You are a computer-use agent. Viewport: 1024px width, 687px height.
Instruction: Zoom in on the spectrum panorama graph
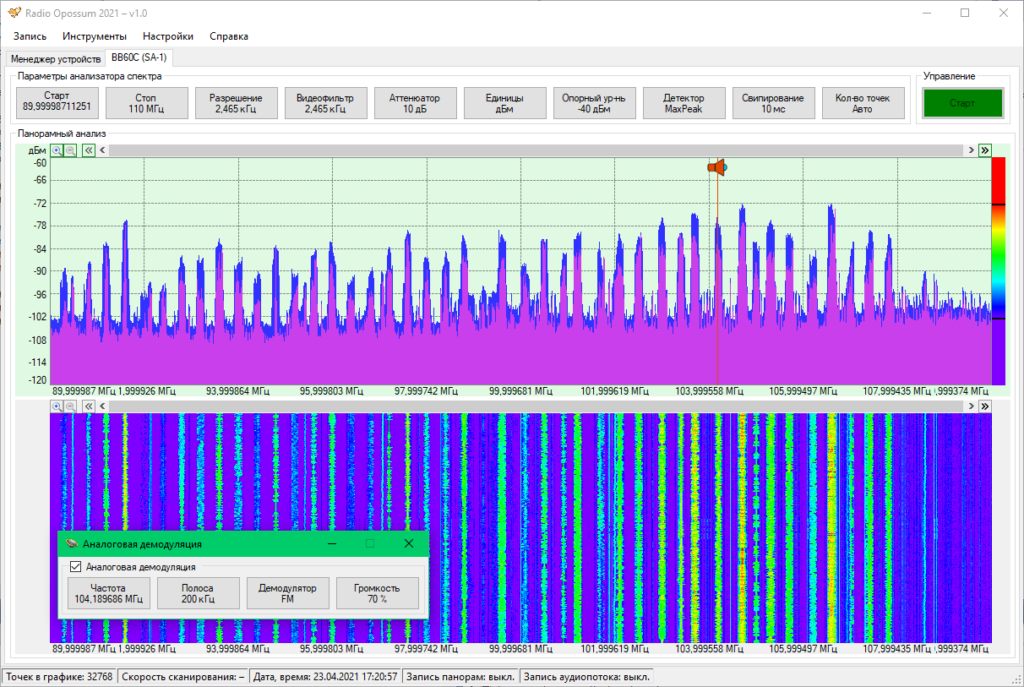[x=57, y=150]
